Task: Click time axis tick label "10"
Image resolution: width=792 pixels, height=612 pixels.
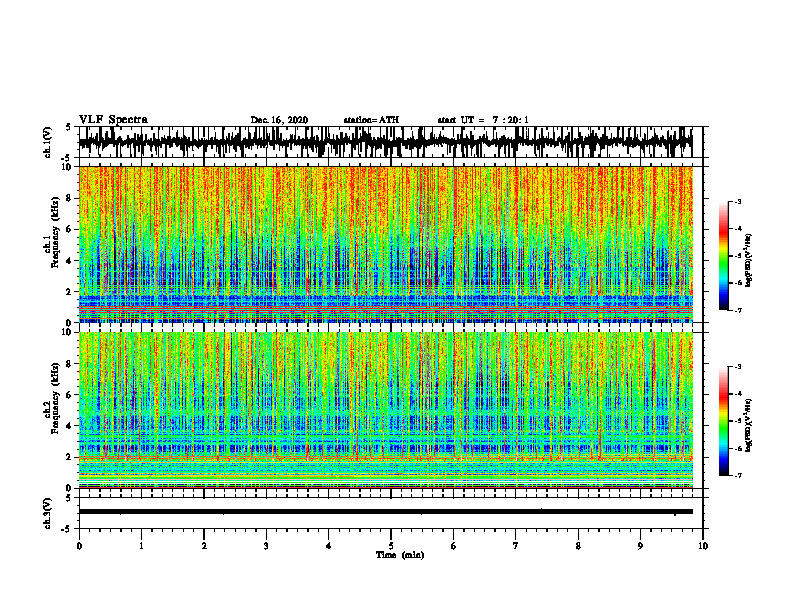Action: pos(703,546)
